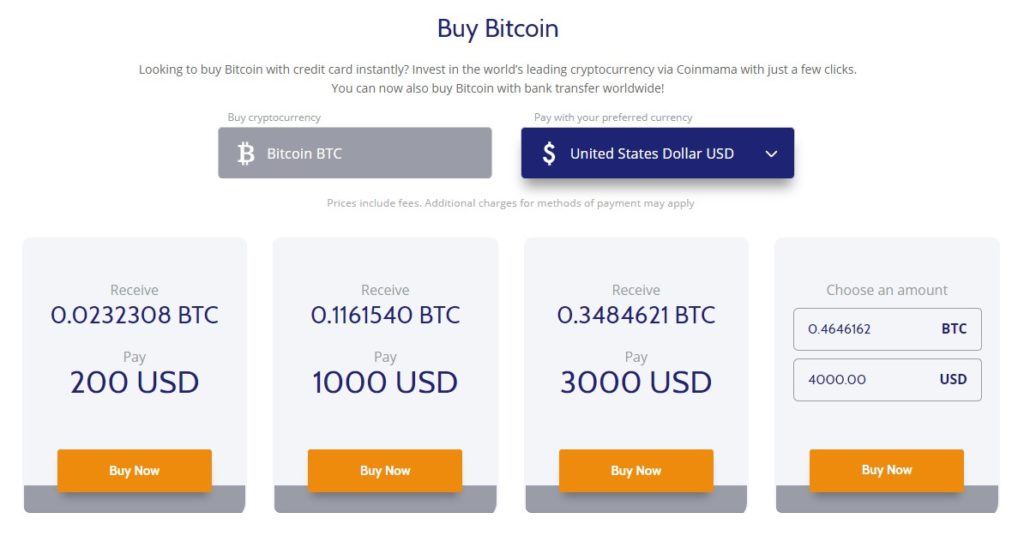The image size is (1024, 554).
Task: Click the Bitcoin logo icon
Action: 246,154
